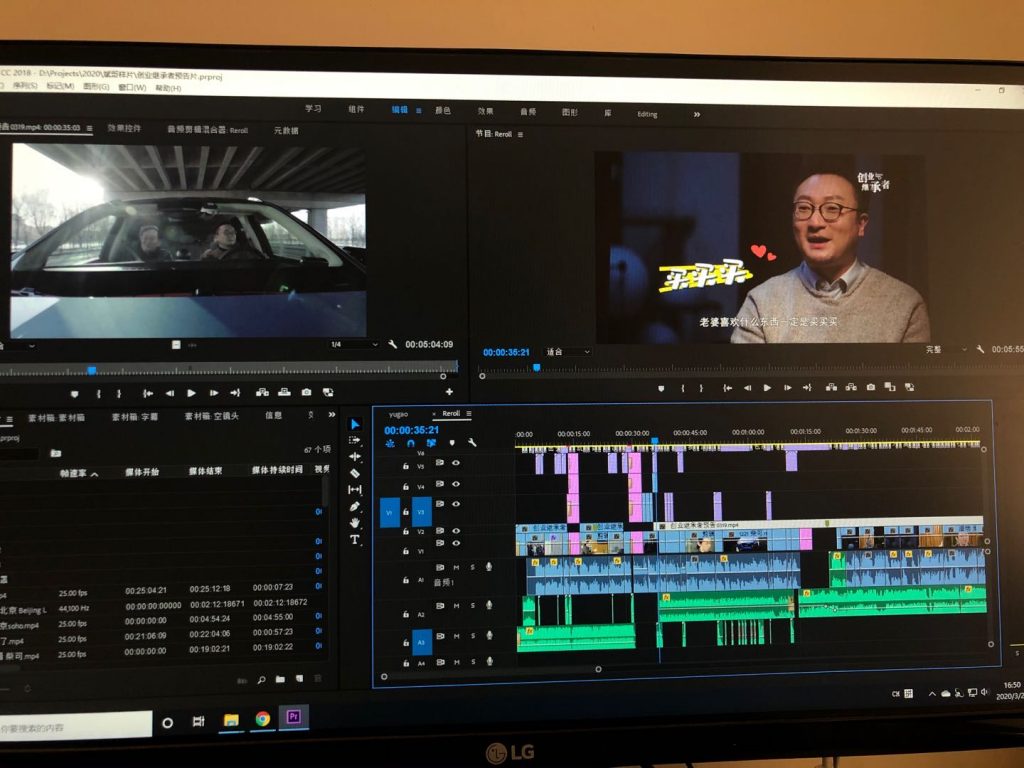Go to Out point in Program monitor
Viewport: 1024px width, 768px height.
click(x=807, y=388)
